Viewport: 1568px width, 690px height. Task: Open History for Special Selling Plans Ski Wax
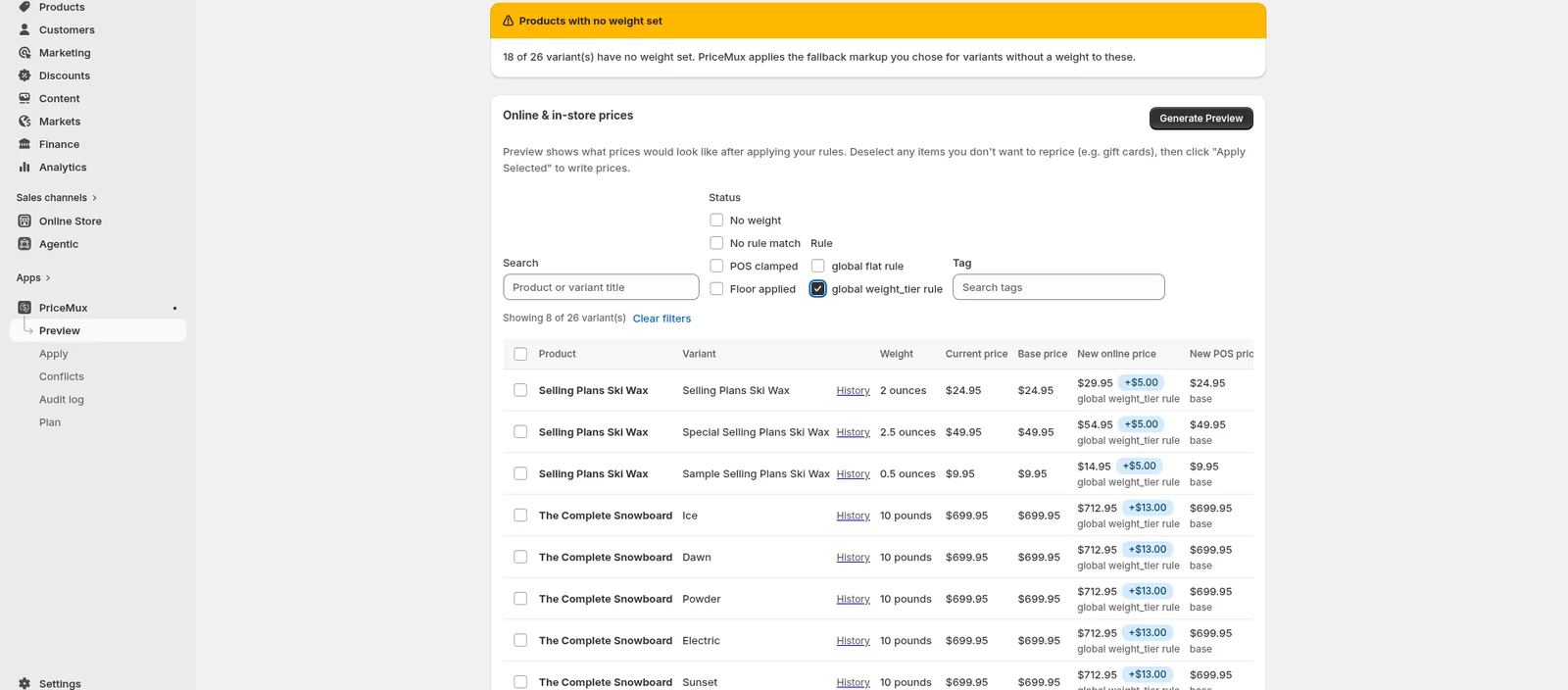[x=853, y=432]
